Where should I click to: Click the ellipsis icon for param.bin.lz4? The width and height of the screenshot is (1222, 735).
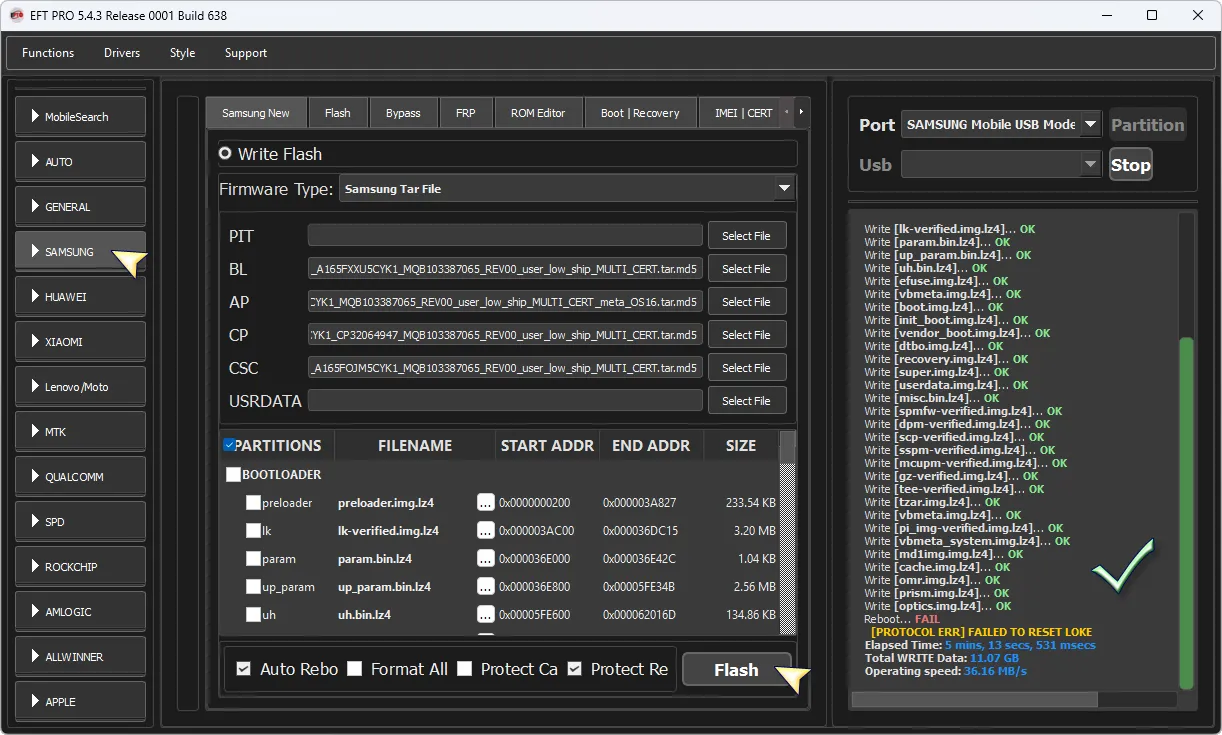pyautogui.click(x=486, y=559)
